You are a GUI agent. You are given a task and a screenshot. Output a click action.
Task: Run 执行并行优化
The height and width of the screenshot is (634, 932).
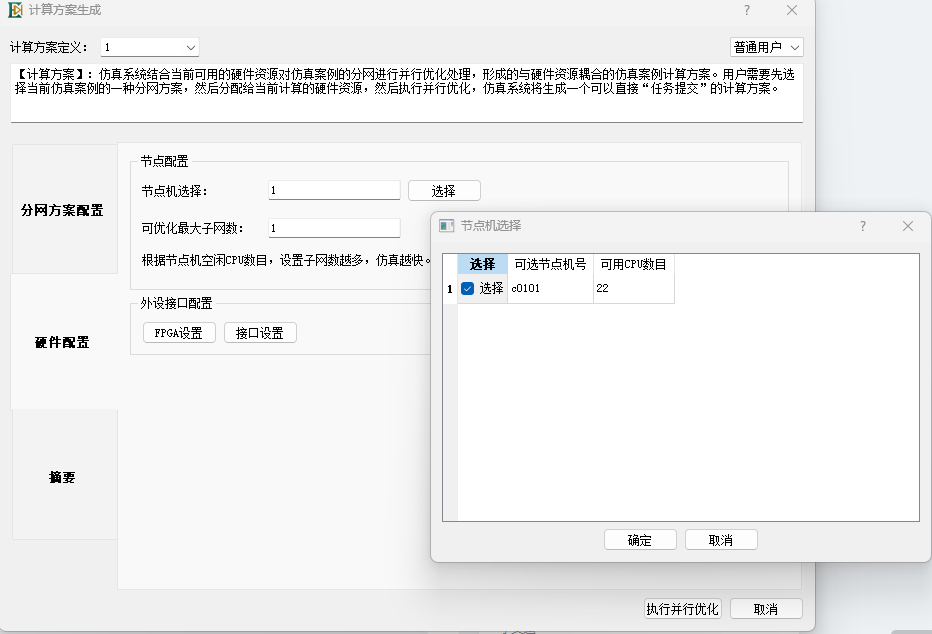tap(682, 608)
